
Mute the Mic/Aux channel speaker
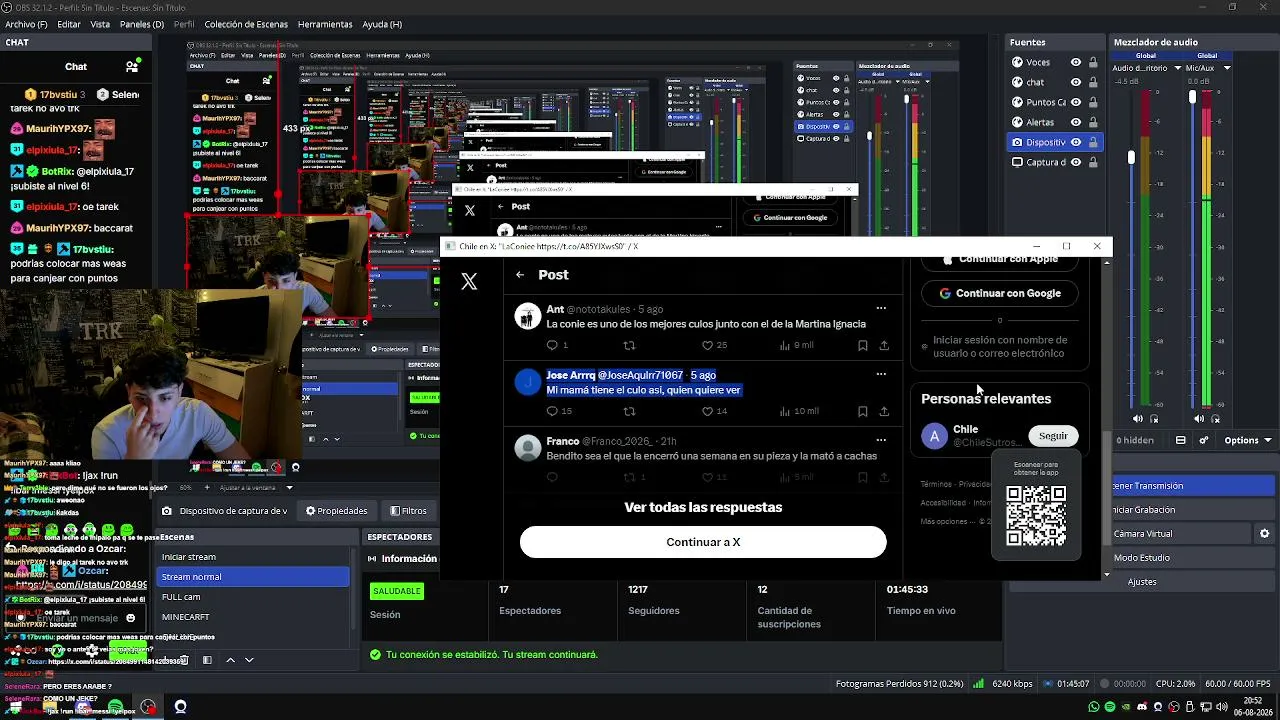(1200, 419)
